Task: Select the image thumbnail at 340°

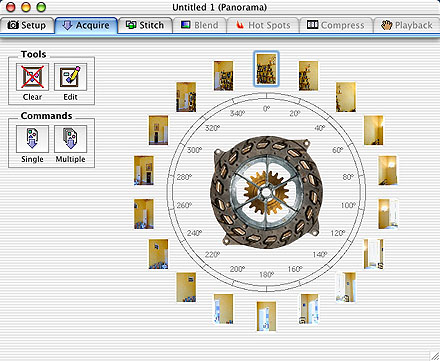Action: pos(223,76)
